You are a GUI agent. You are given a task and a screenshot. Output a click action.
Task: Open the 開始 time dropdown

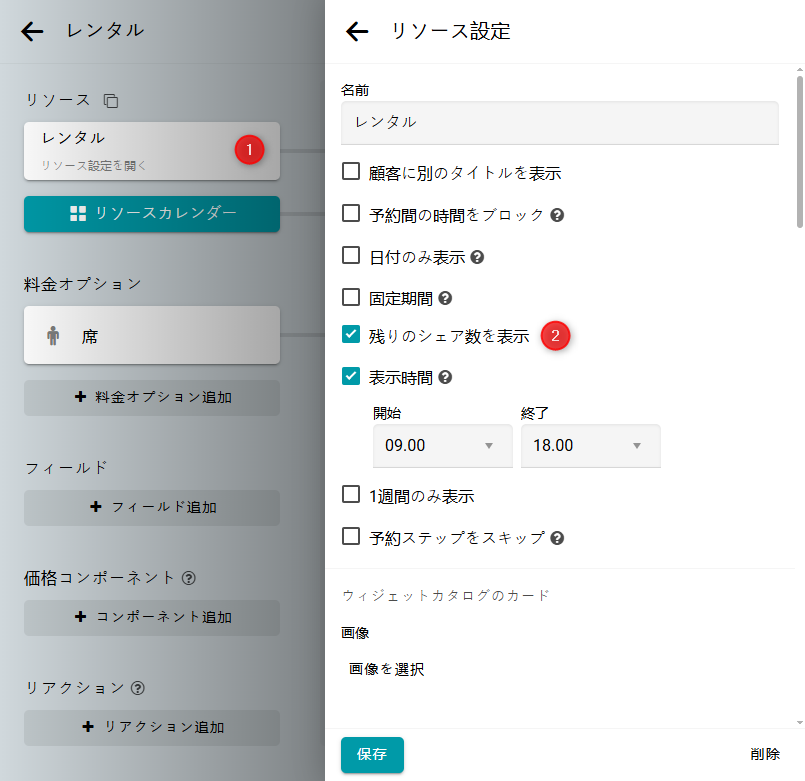point(442,446)
